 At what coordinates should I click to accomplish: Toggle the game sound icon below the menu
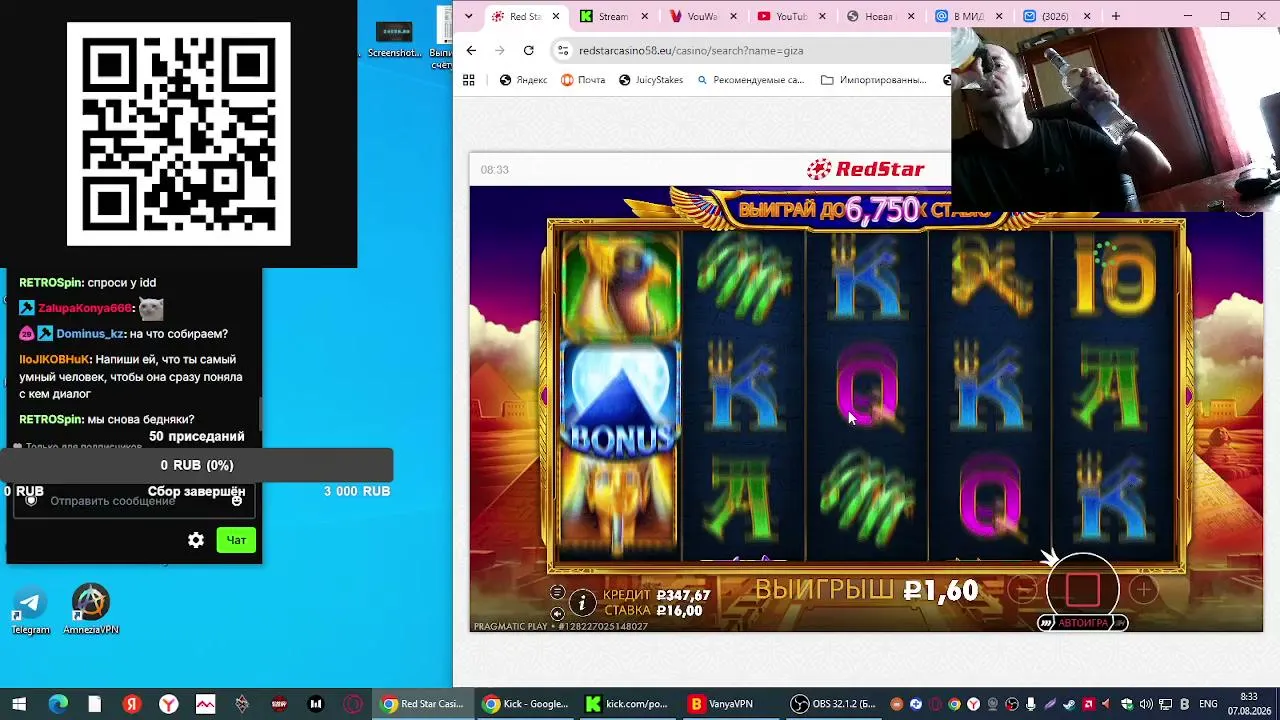557,613
